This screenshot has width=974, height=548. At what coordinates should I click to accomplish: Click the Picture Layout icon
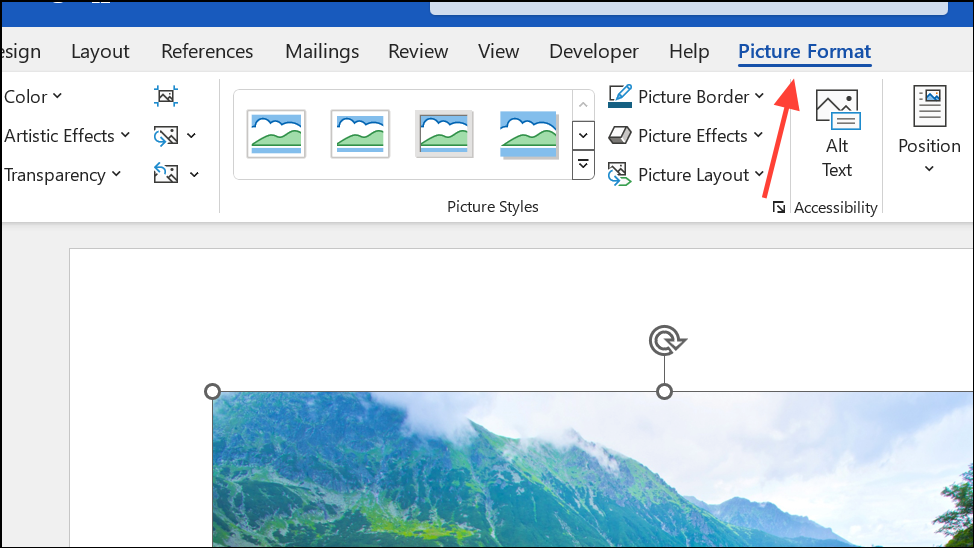[x=619, y=175]
